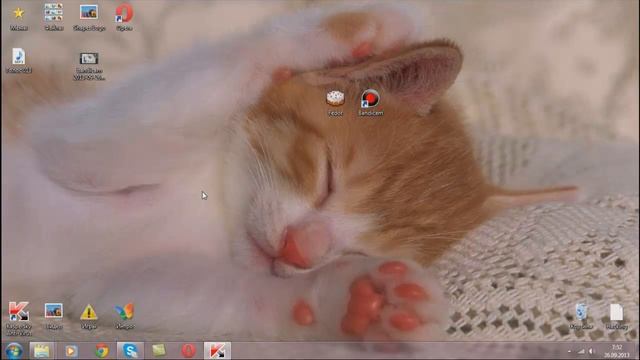This screenshot has height=360, width=640.
Task: Open the green sticky note taskbar icon
Action: coord(159,351)
